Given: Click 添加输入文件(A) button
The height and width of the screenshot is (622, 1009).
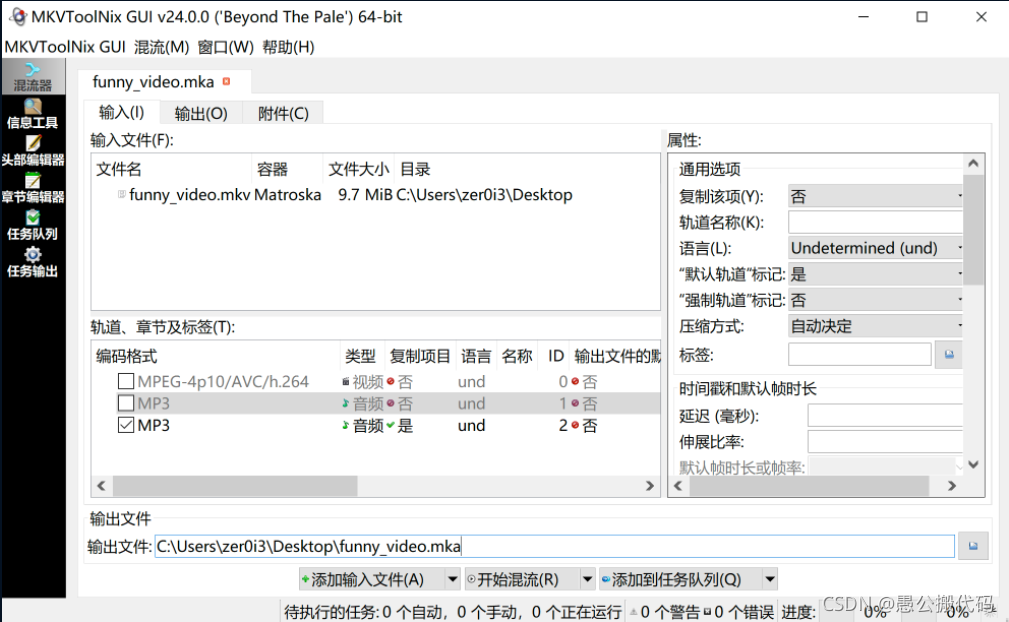Looking at the screenshot, I should (372, 580).
